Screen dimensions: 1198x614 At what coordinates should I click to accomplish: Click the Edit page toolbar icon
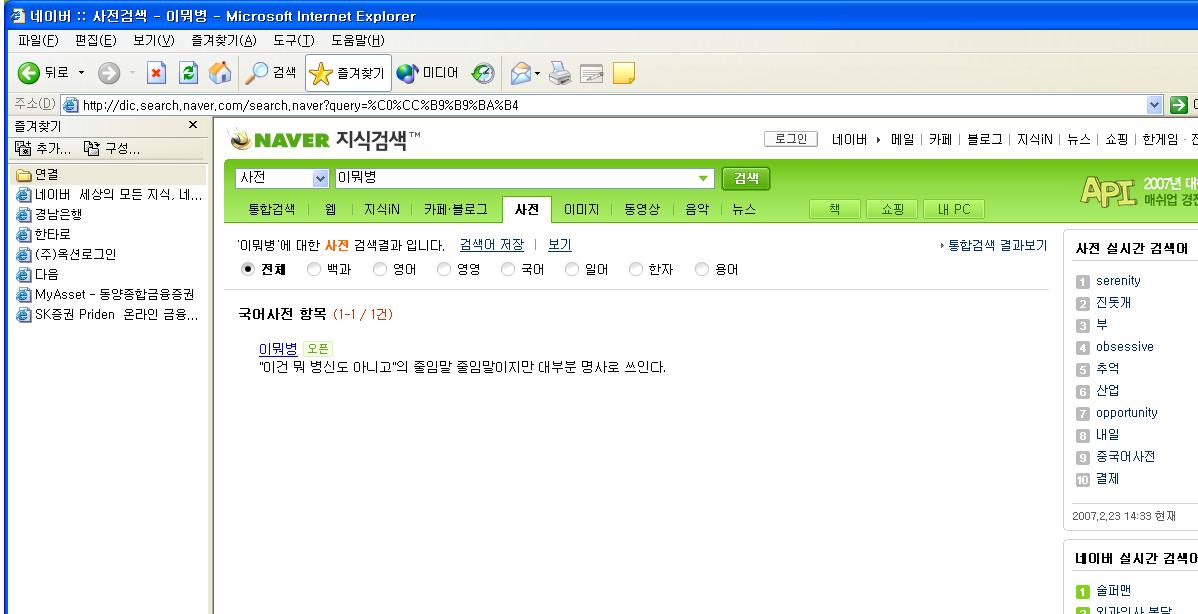click(x=591, y=73)
